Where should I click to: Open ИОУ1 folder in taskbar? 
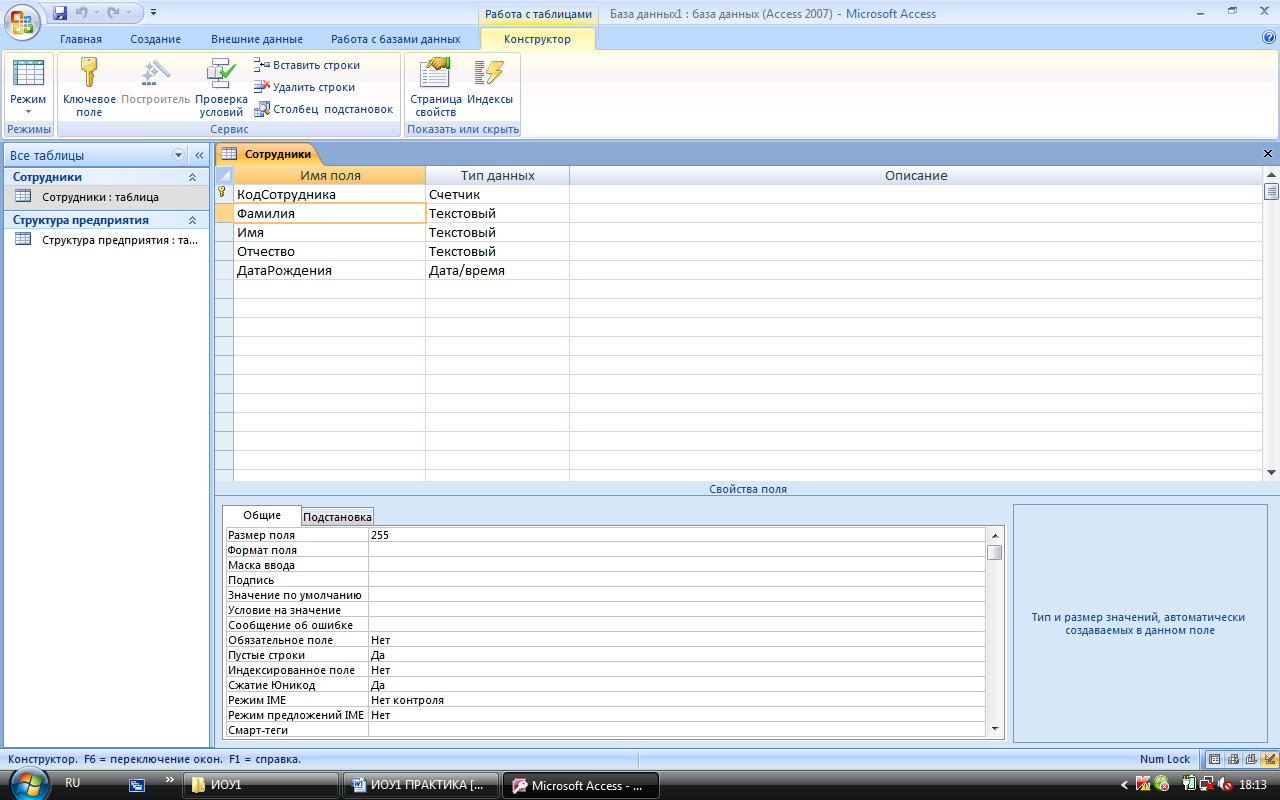point(260,785)
